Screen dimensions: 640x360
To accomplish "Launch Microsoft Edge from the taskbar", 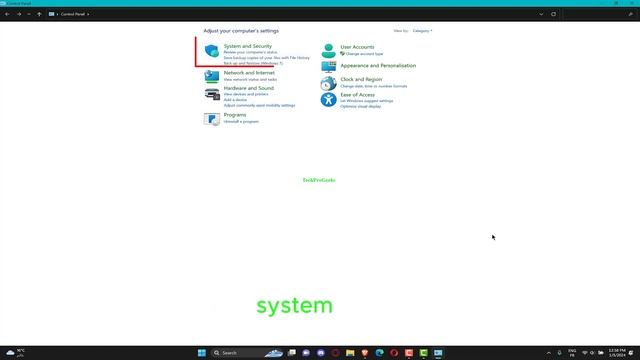I will [x=380, y=353].
